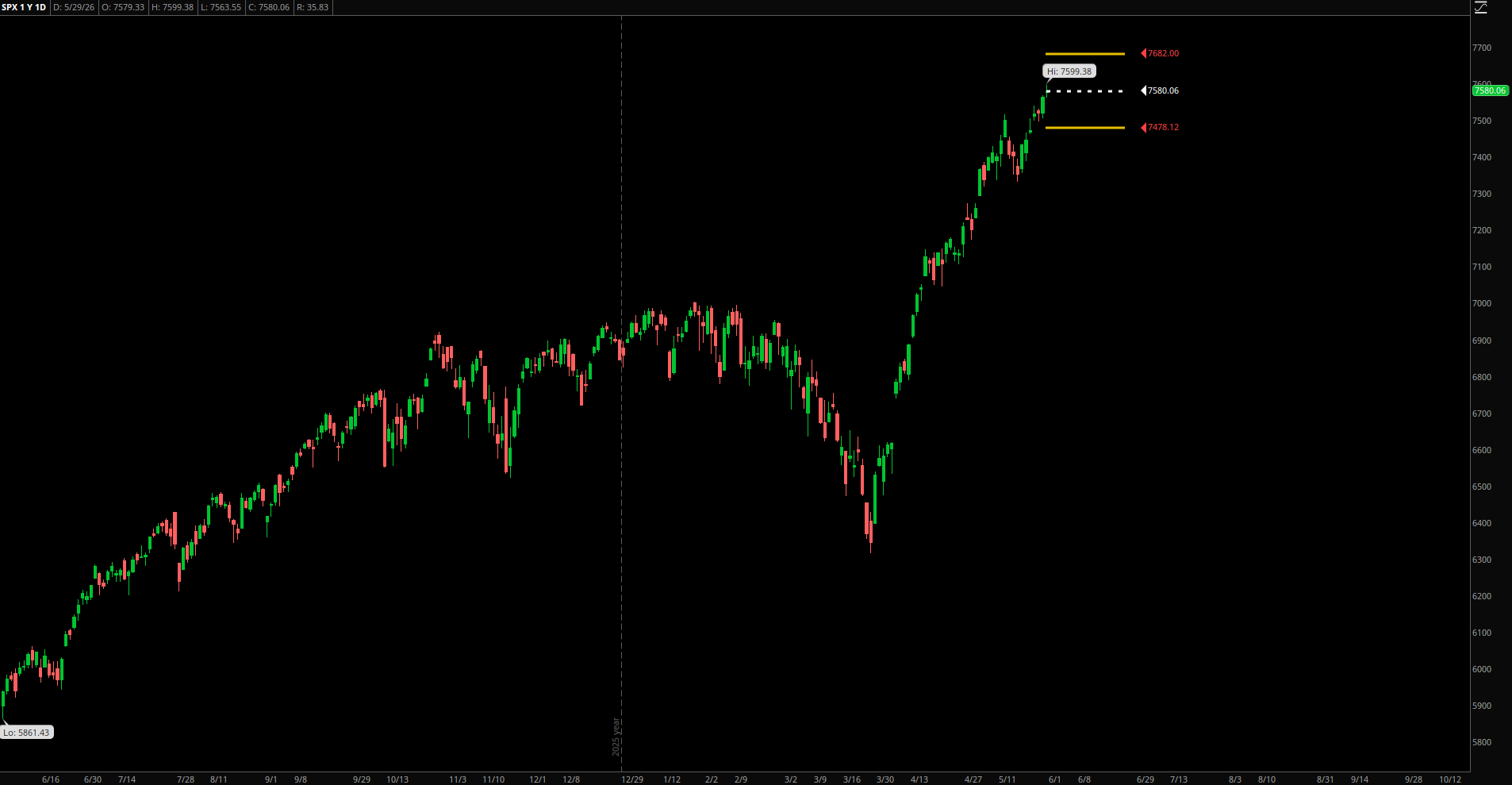Screen dimensions: 1512x785
Task: Click the 7478.12 red price label
Action: [1164, 127]
